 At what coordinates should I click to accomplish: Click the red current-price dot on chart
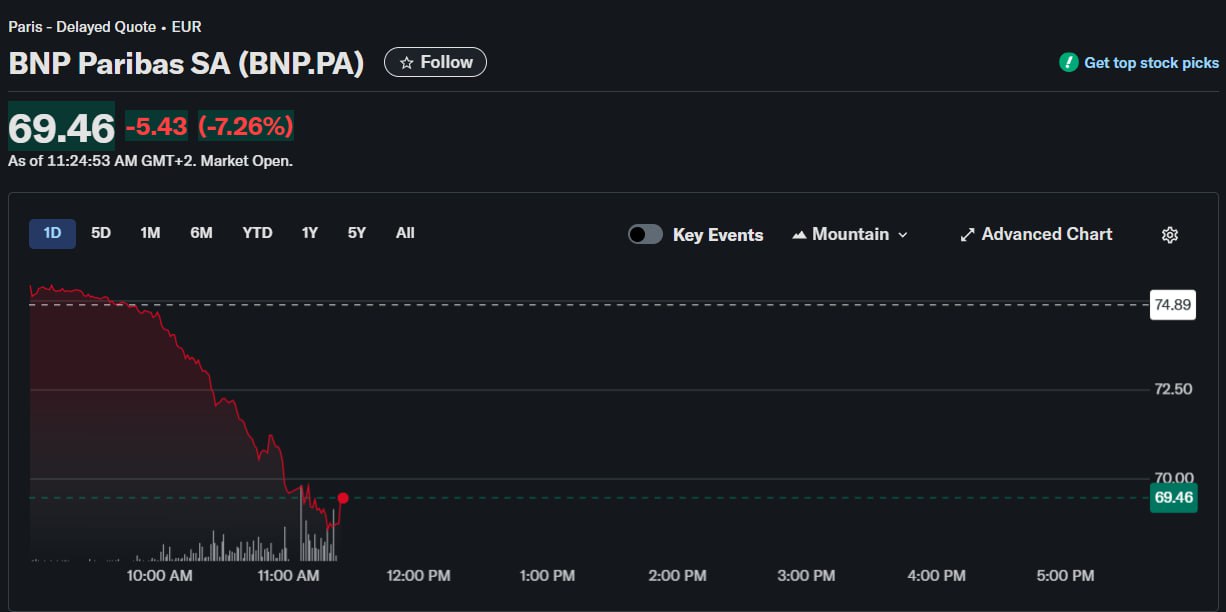[x=343, y=498]
